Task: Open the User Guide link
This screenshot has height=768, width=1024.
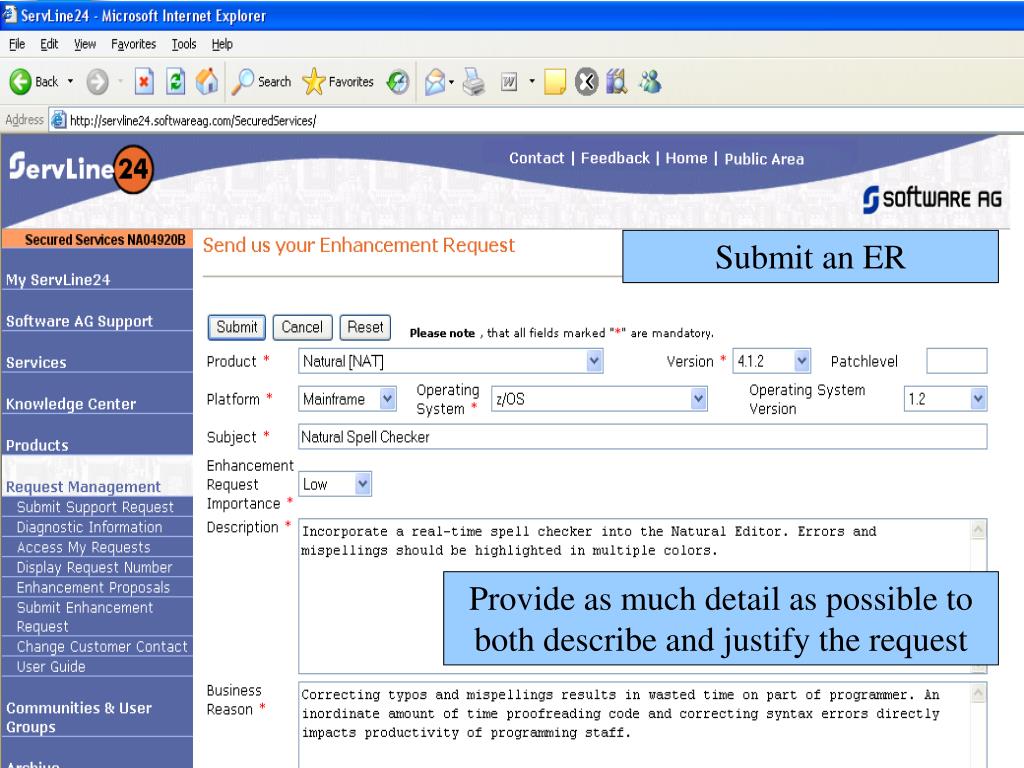Action: click(51, 667)
